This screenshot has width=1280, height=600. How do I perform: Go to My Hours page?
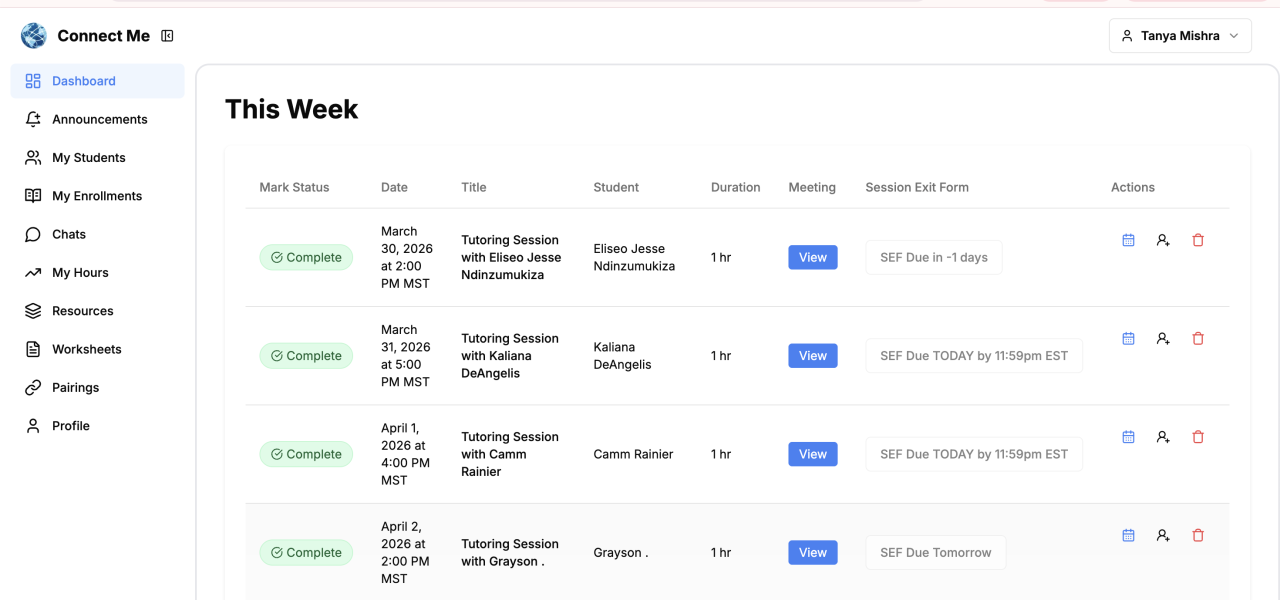pyautogui.click(x=80, y=273)
